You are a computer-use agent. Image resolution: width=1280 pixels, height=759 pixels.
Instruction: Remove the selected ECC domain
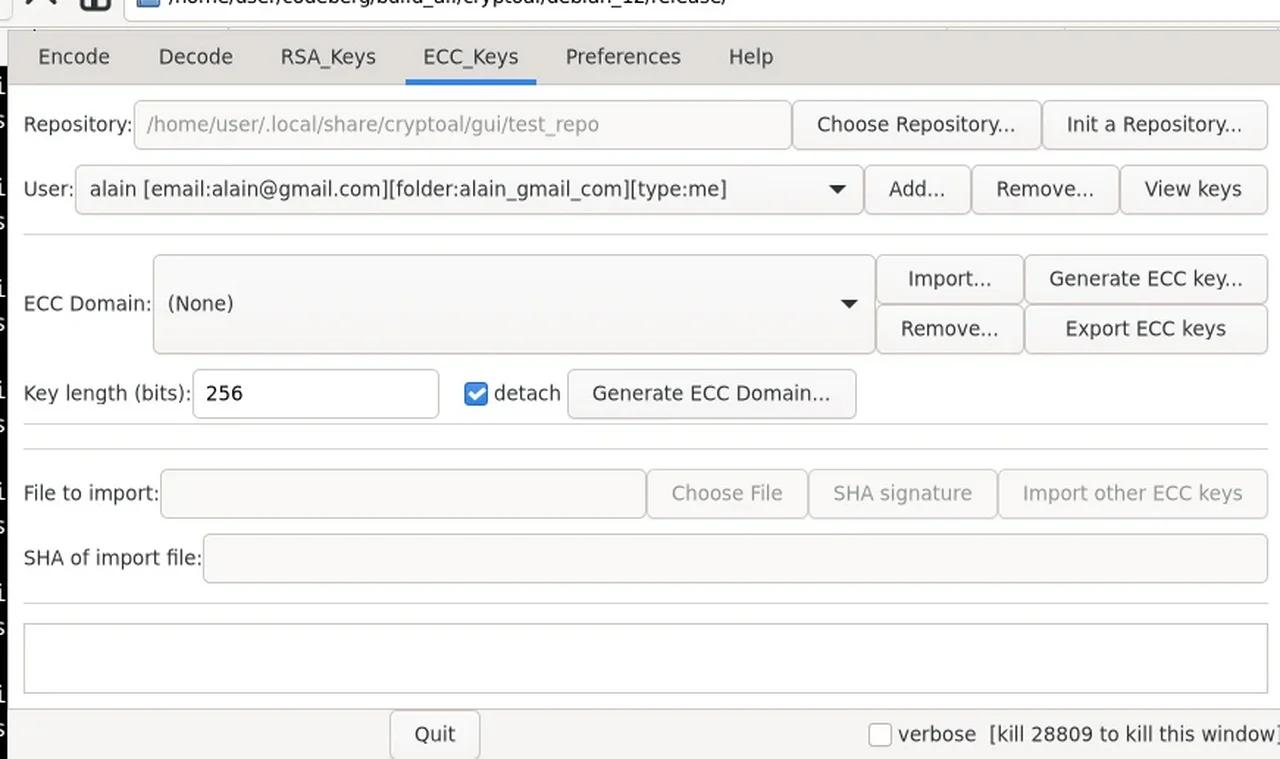coord(949,329)
